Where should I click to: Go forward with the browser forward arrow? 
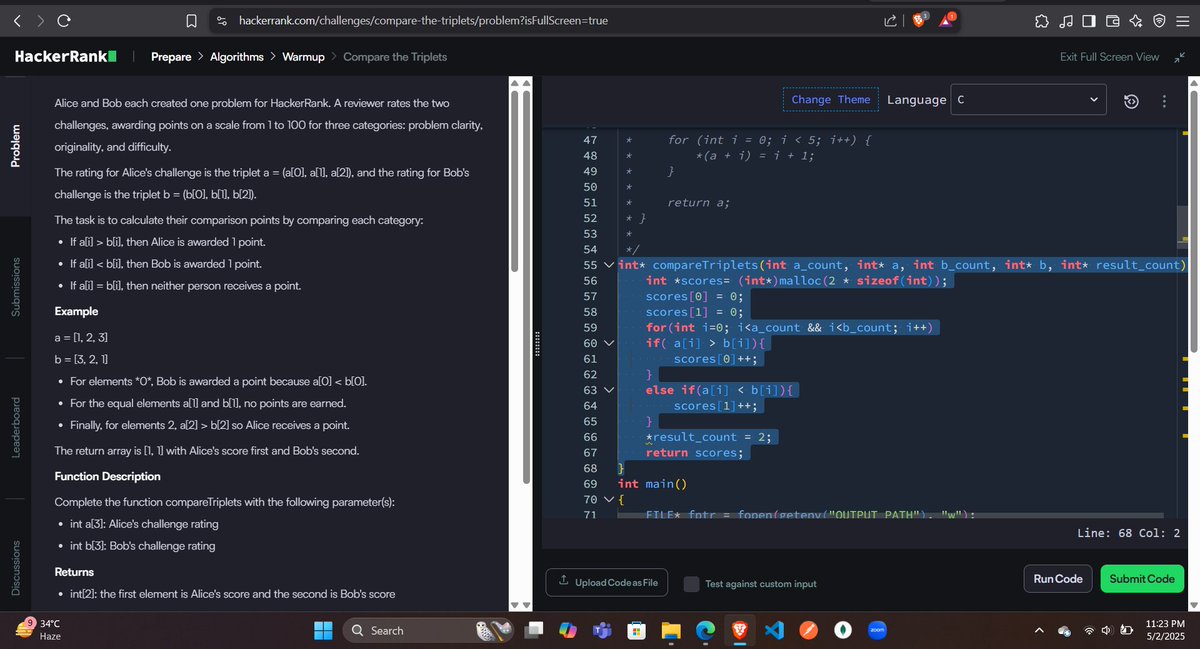tap(39, 20)
